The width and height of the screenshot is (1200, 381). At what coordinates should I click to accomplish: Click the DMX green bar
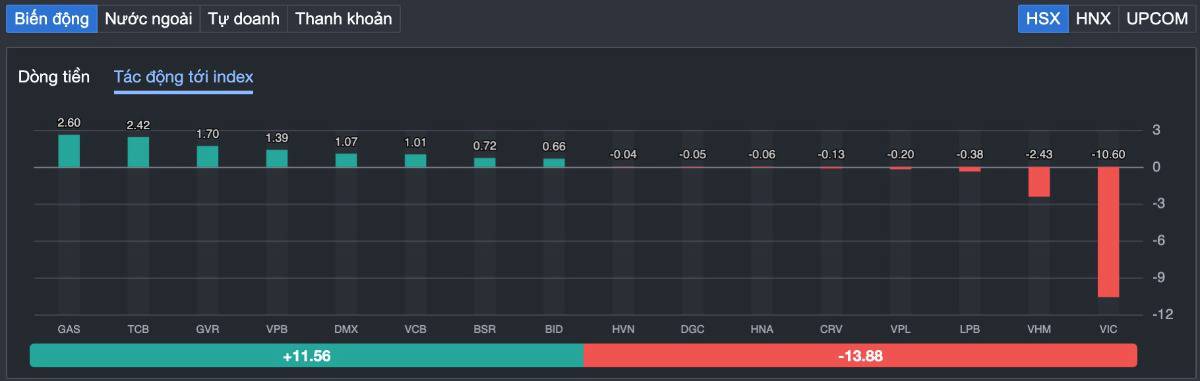click(346, 160)
